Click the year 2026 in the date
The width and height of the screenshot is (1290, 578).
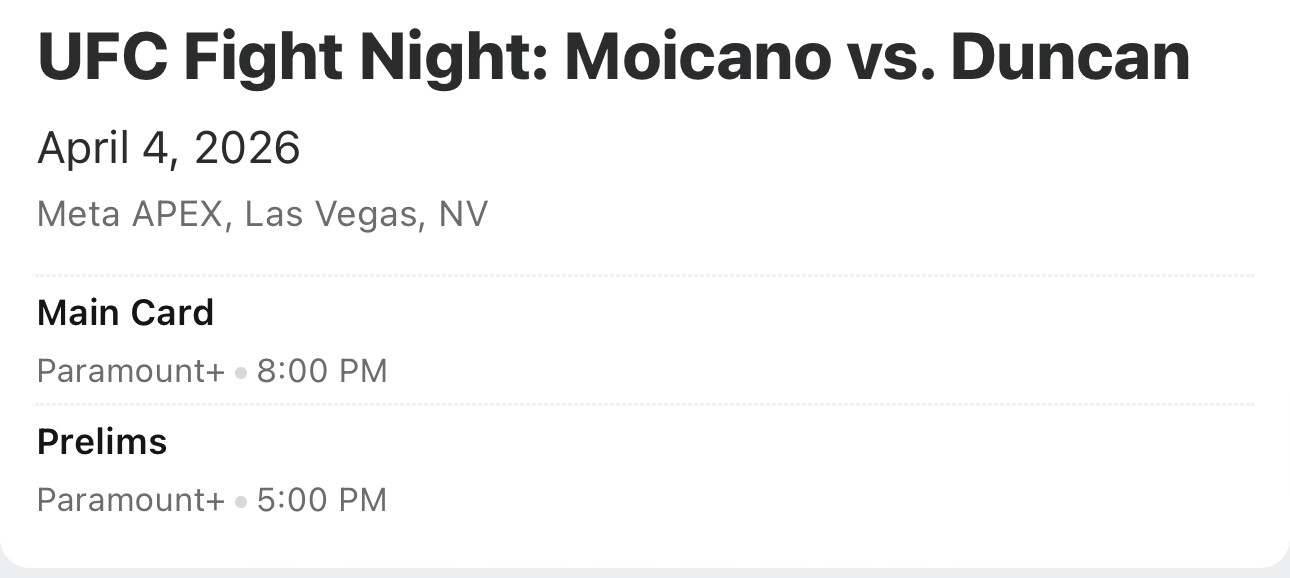pos(247,149)
